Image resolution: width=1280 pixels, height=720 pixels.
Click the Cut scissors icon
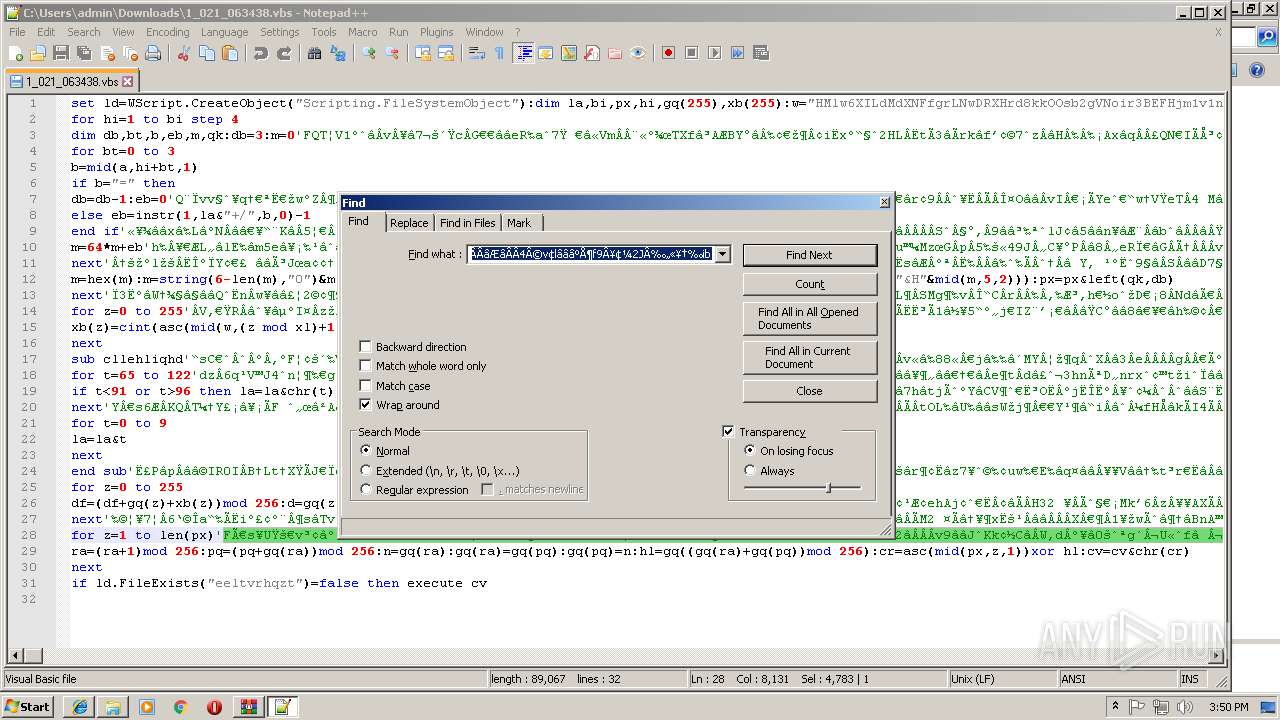184,53
